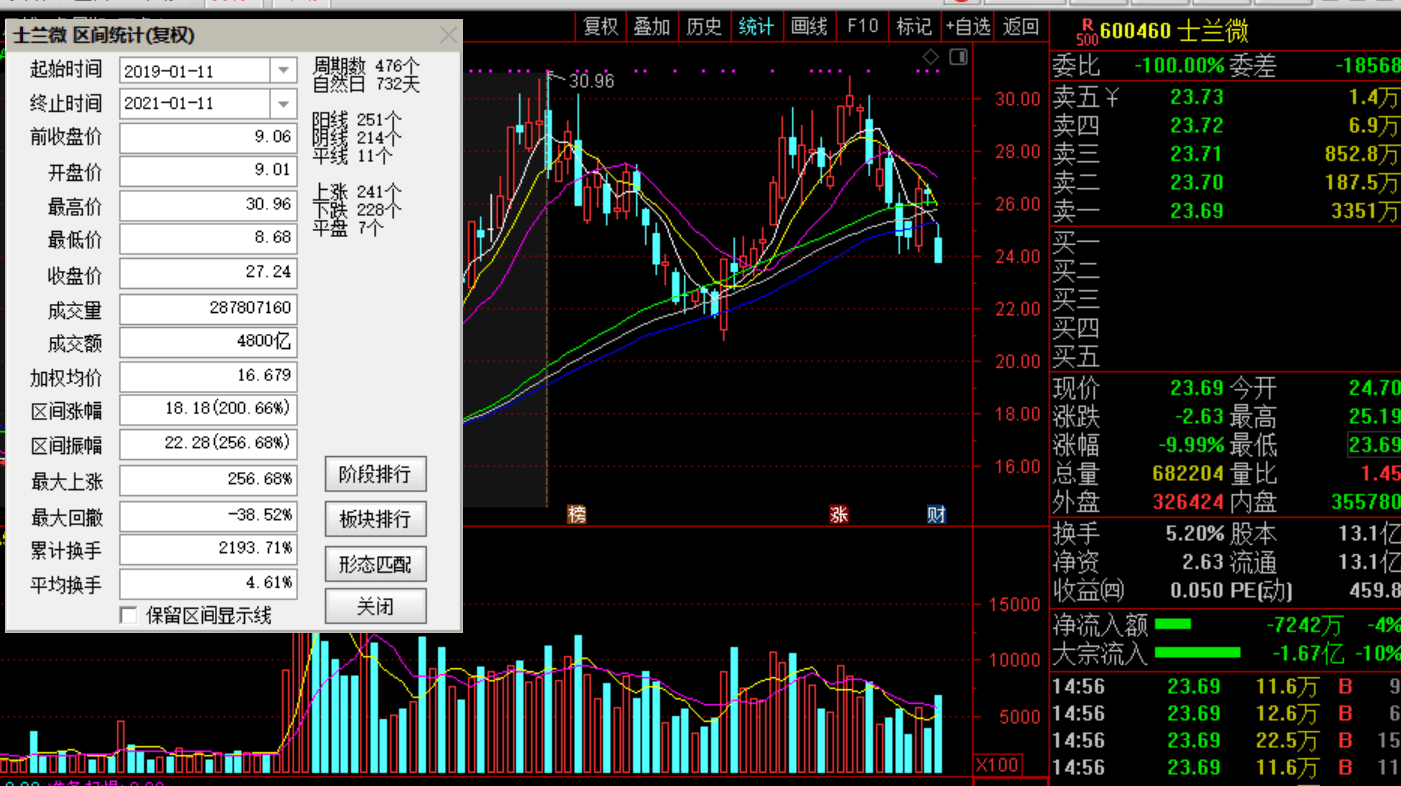Viewport: 1401px width, 786px height.
Task: Click the 前收盘价 value field
Action: click(208, 137)
